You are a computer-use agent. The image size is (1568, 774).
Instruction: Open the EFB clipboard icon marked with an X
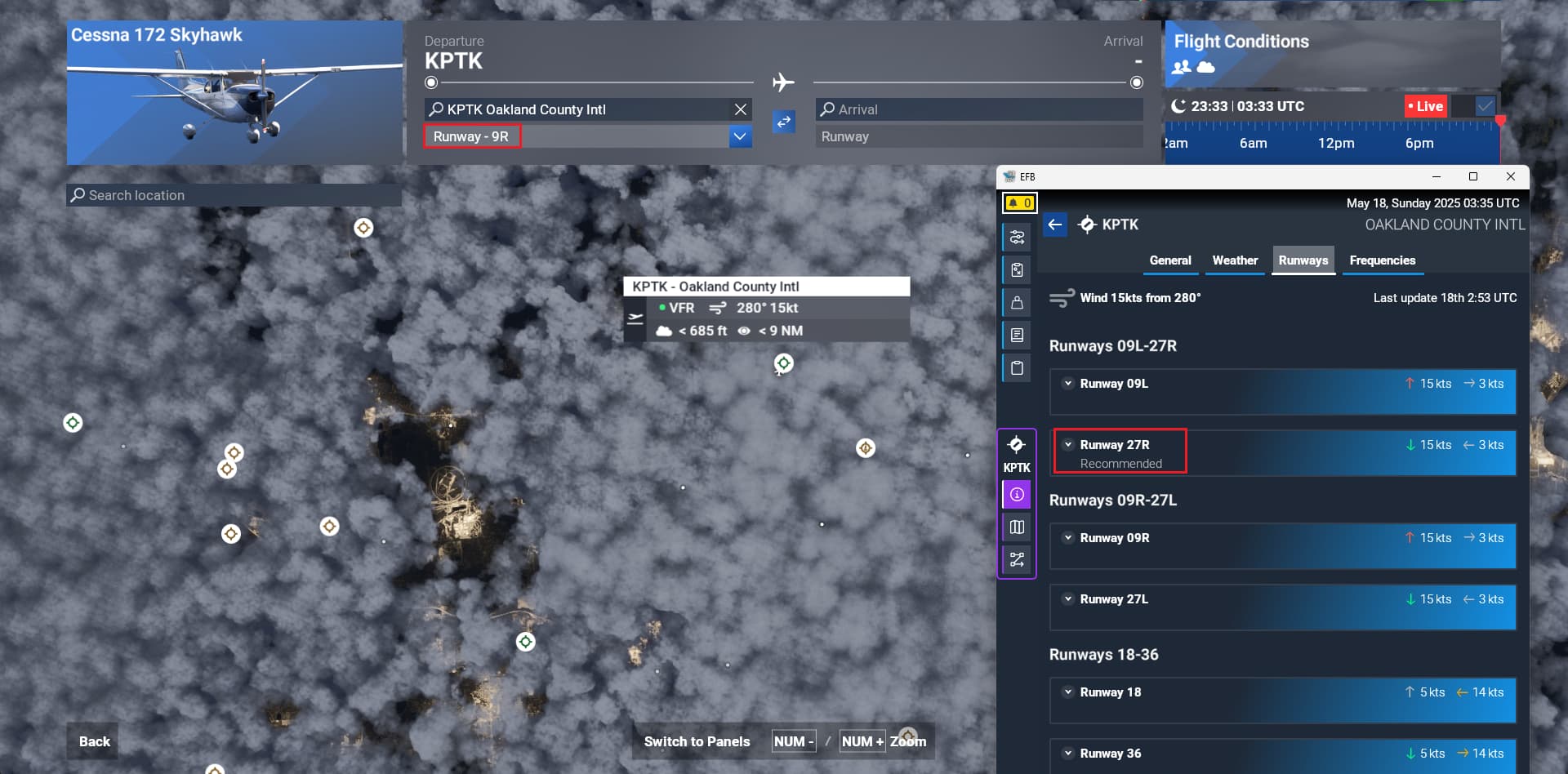(x=1017, y=269)
